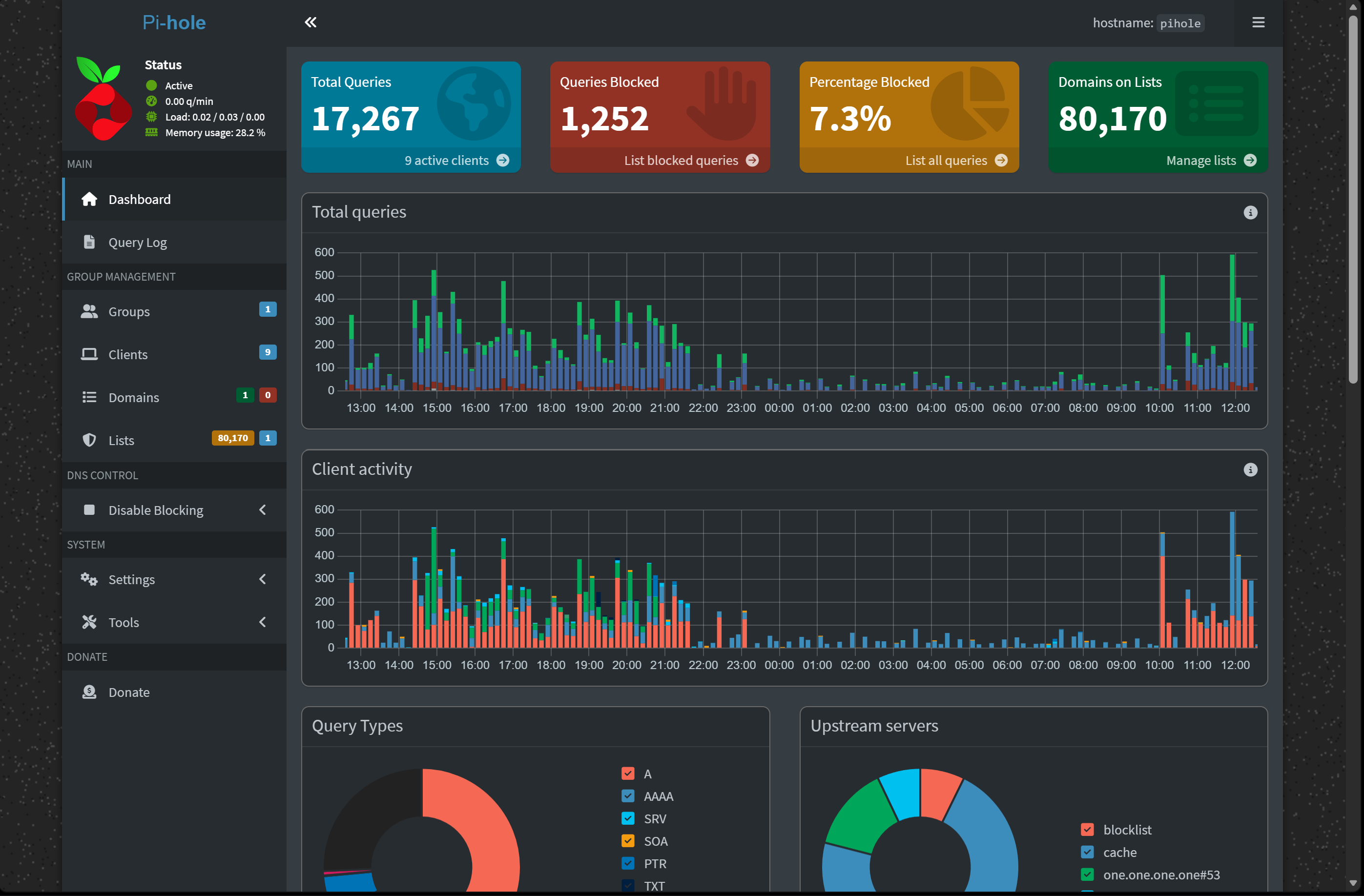Expand the Settings submenu chevron
1364x896 pixels.
click(x=263, y=579)
